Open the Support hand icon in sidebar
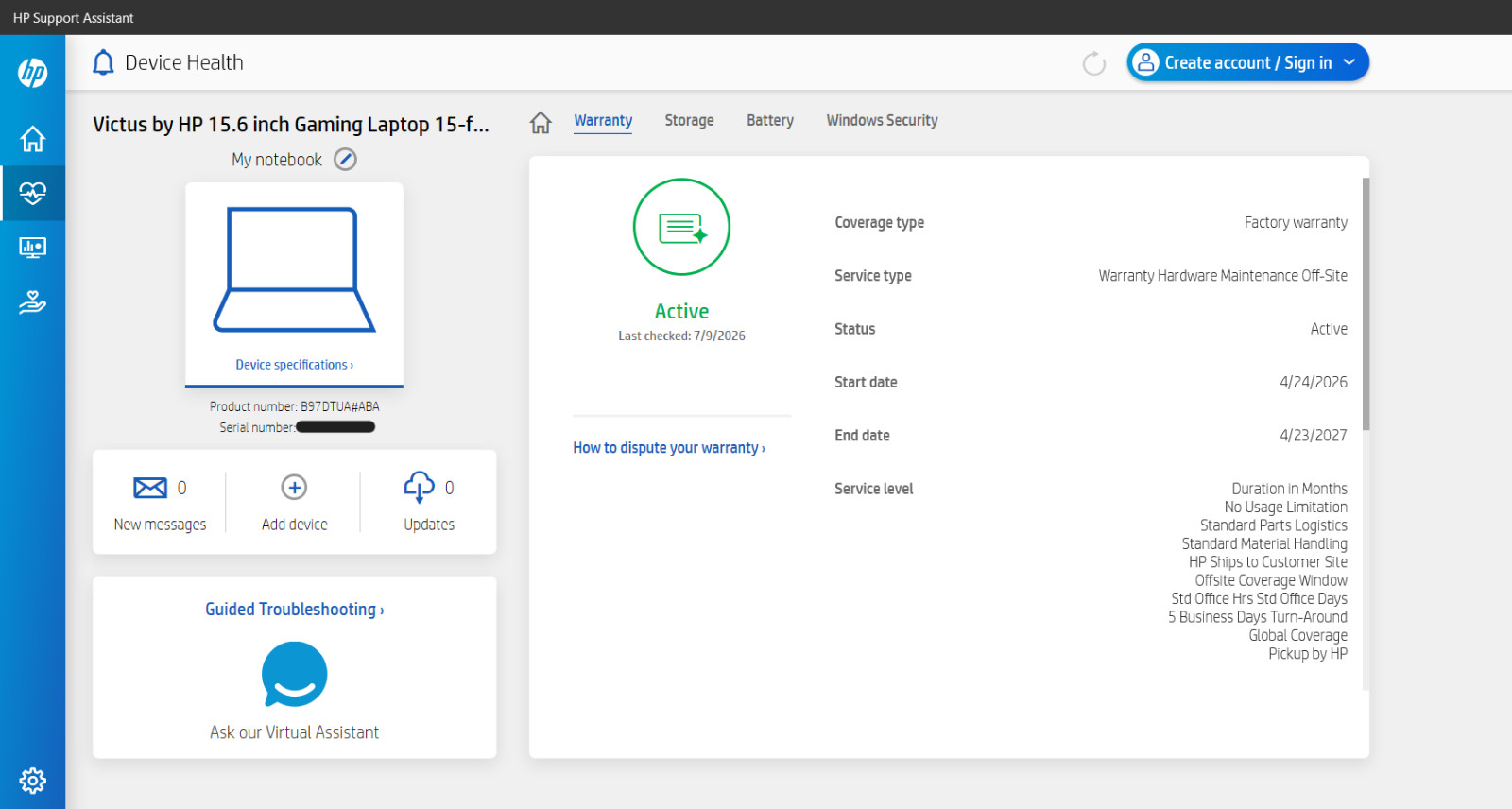Image resolution: width=1512 pixels, height=809 pixels. click(32, 302)
